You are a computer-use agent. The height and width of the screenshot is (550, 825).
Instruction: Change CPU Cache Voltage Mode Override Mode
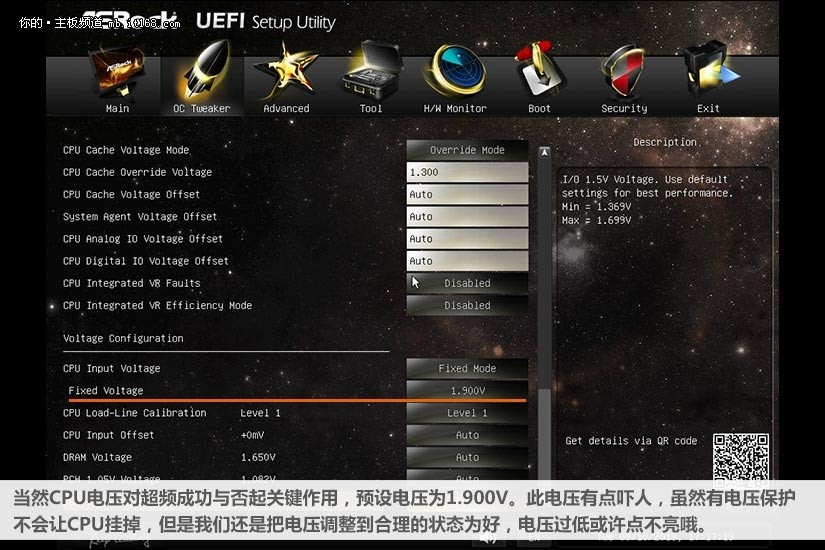(x=467, y=150)
